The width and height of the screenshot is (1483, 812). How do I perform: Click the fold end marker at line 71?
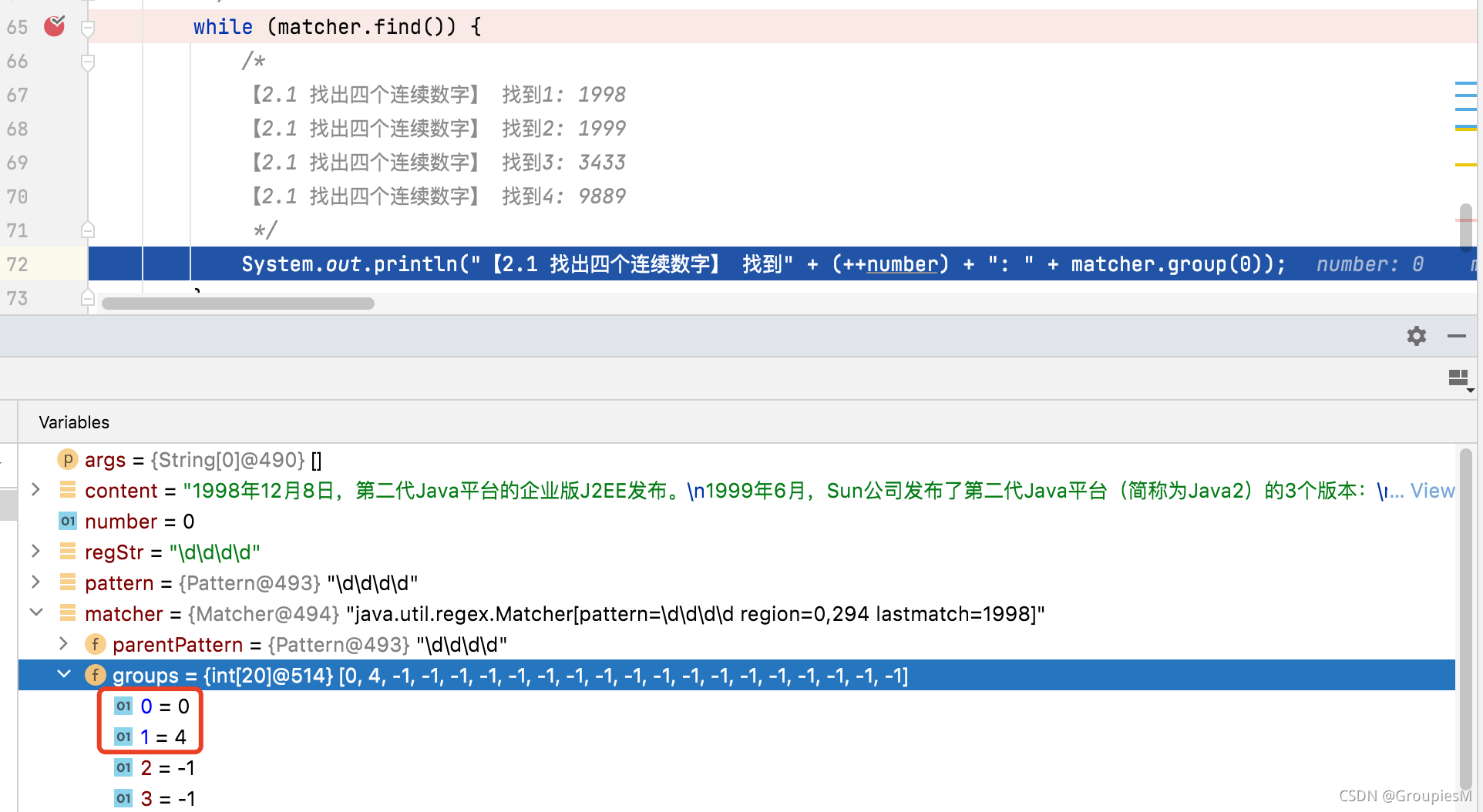coord(88,230)
